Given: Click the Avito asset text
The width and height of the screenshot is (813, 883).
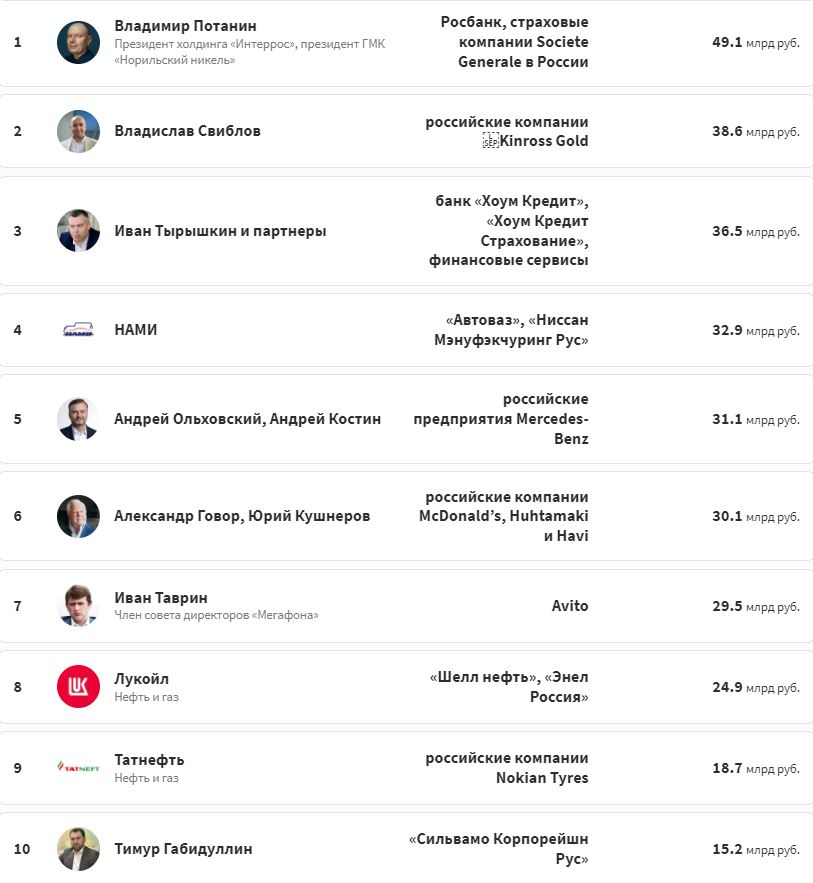Looking at the screenshot, I should [x=570, y=606].
